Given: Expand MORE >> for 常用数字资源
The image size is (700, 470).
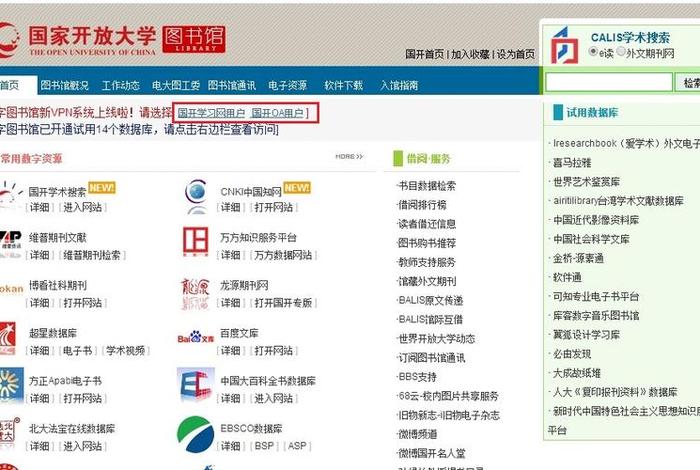Looking at the screenshot, I should tap(349, 157).
